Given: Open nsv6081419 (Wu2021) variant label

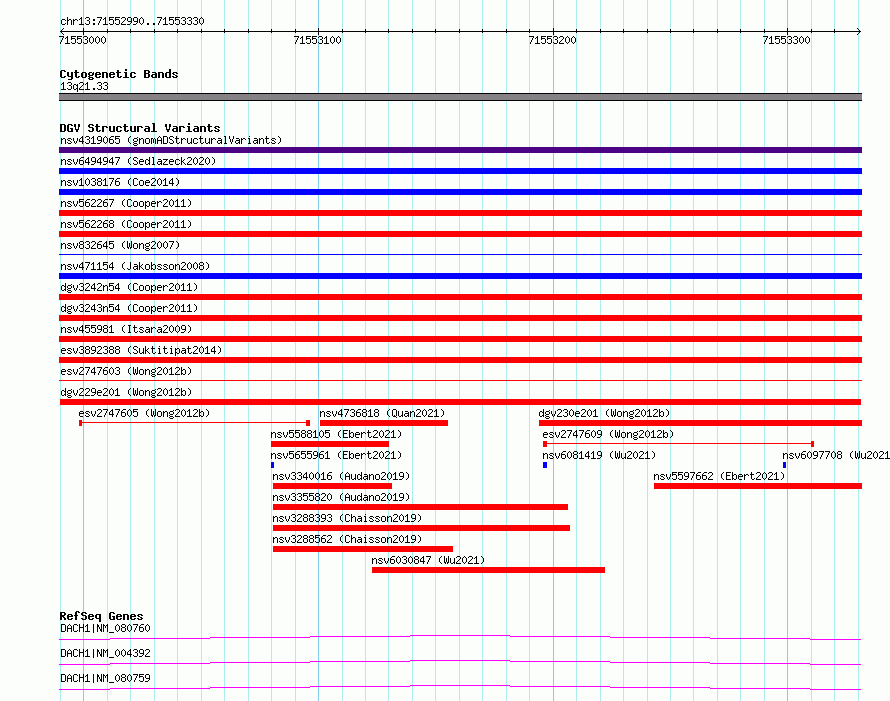Looking at the screenshot, I should pos(599,455).
